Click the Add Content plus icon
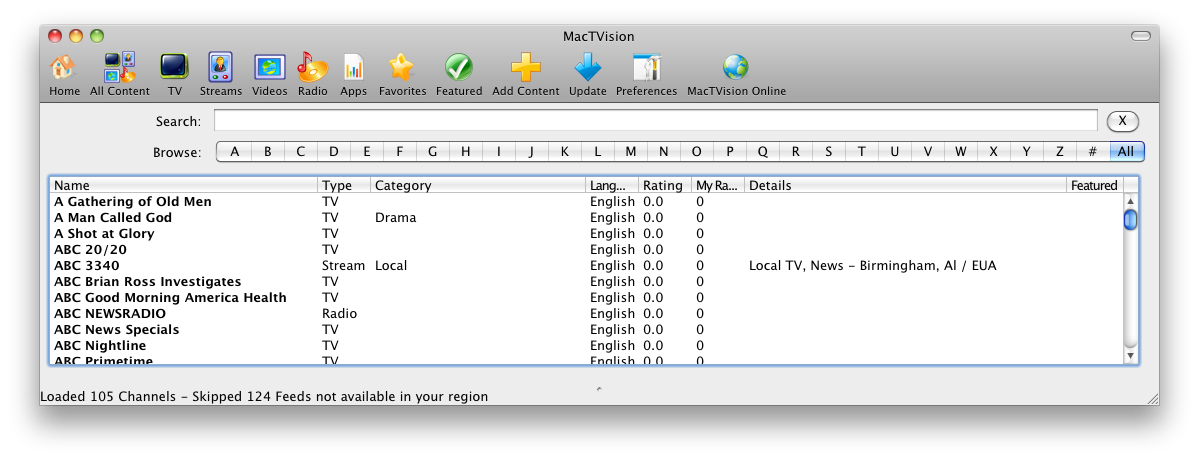Screen dimensions: 1199x460 click(x=525, y=74)
